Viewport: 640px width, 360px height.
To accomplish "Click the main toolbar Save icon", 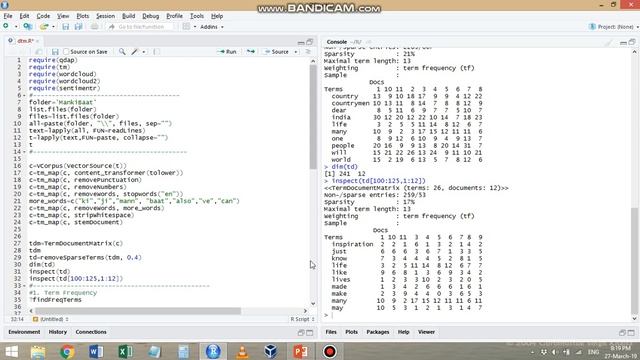I will coord(65,27).
